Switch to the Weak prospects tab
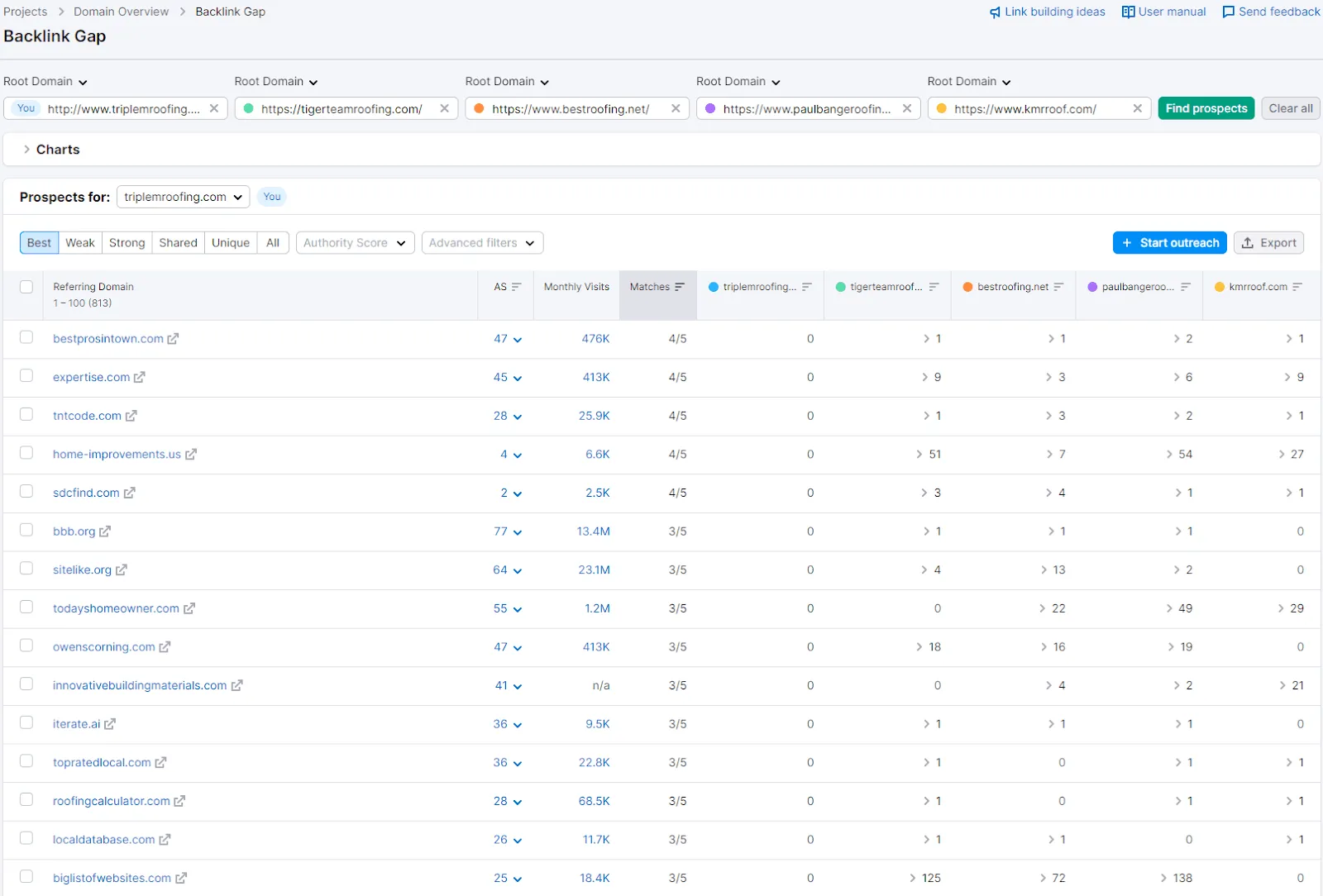The image size is (1323, 896). point(79,242)
